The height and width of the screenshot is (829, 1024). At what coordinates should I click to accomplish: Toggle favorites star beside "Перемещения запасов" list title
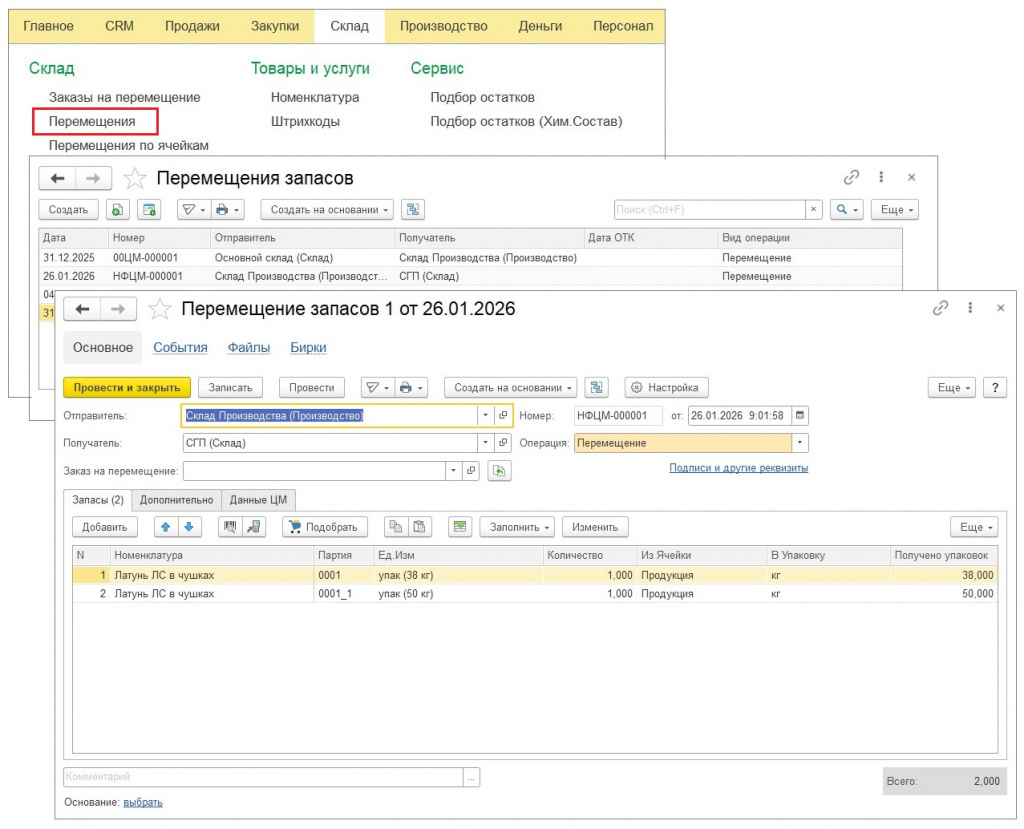click(135, 178)
